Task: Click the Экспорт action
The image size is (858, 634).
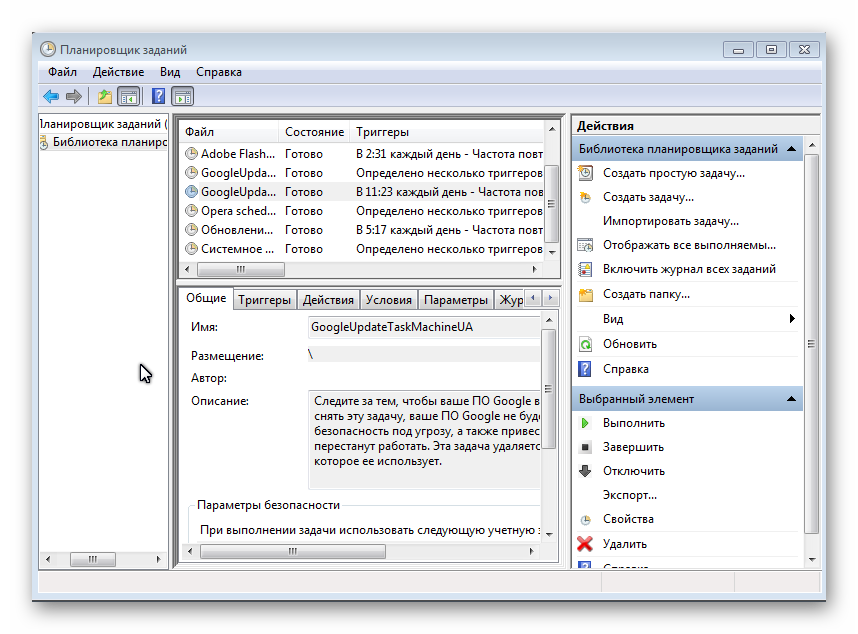Action: (x=629, y=495)
